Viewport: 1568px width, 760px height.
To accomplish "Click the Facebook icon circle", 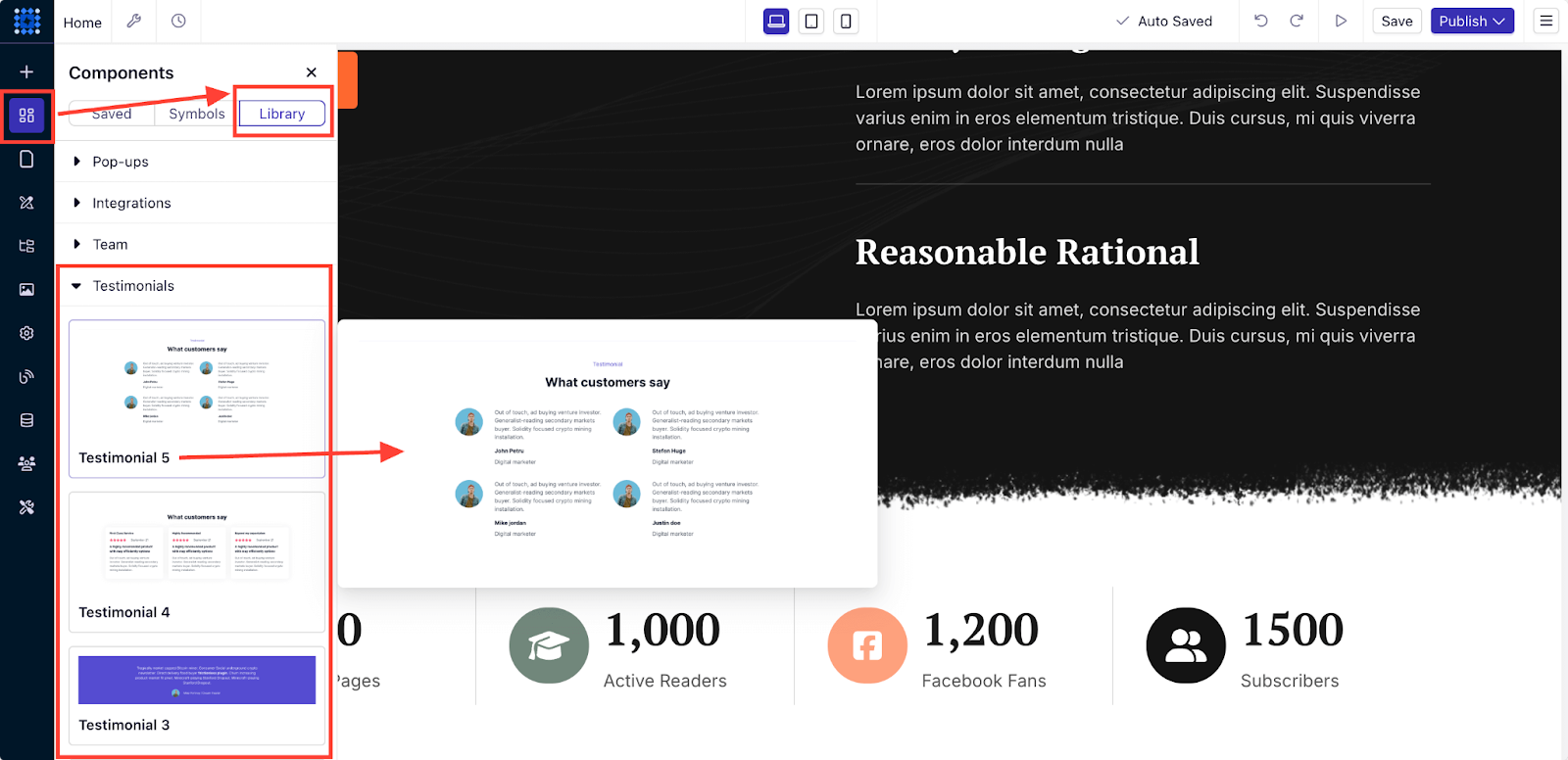I will click(x=867, y=645).
